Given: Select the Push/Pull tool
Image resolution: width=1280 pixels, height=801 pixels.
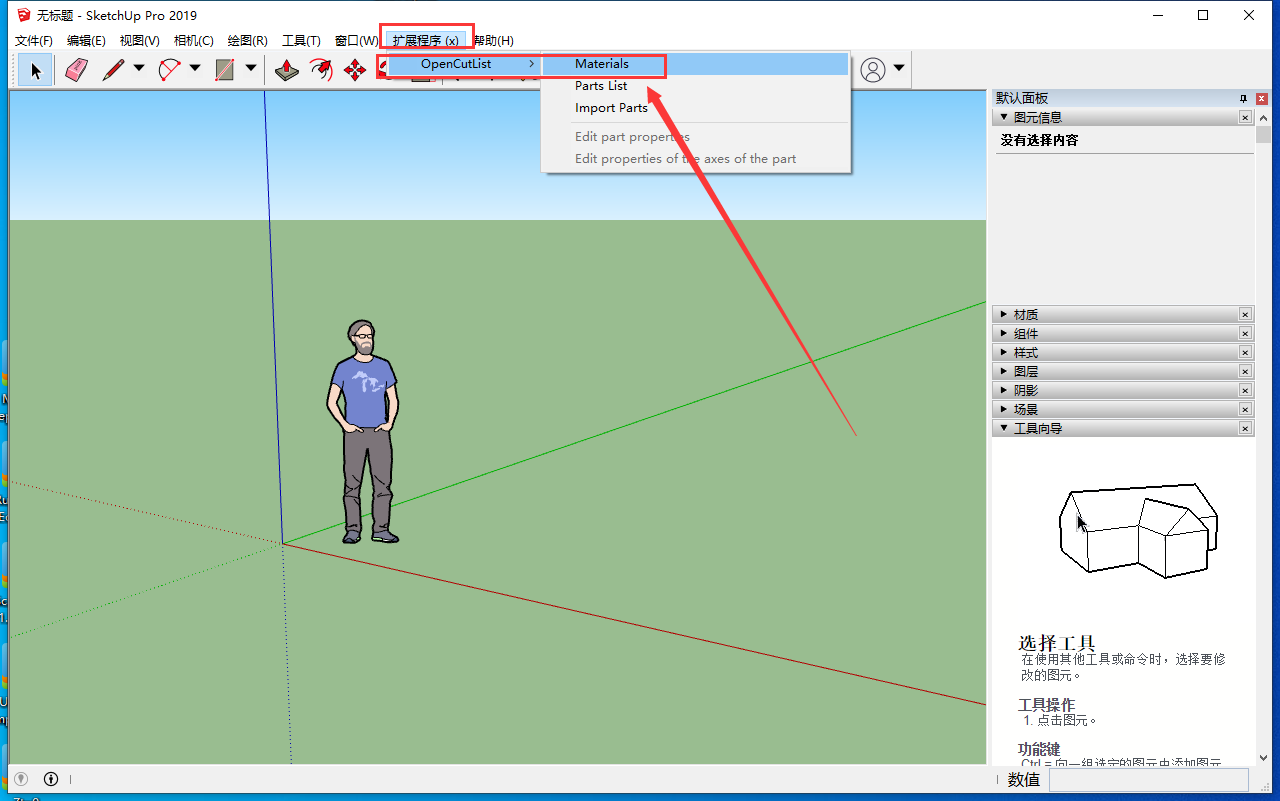Looking at the screenshot, I should (287, 70).
